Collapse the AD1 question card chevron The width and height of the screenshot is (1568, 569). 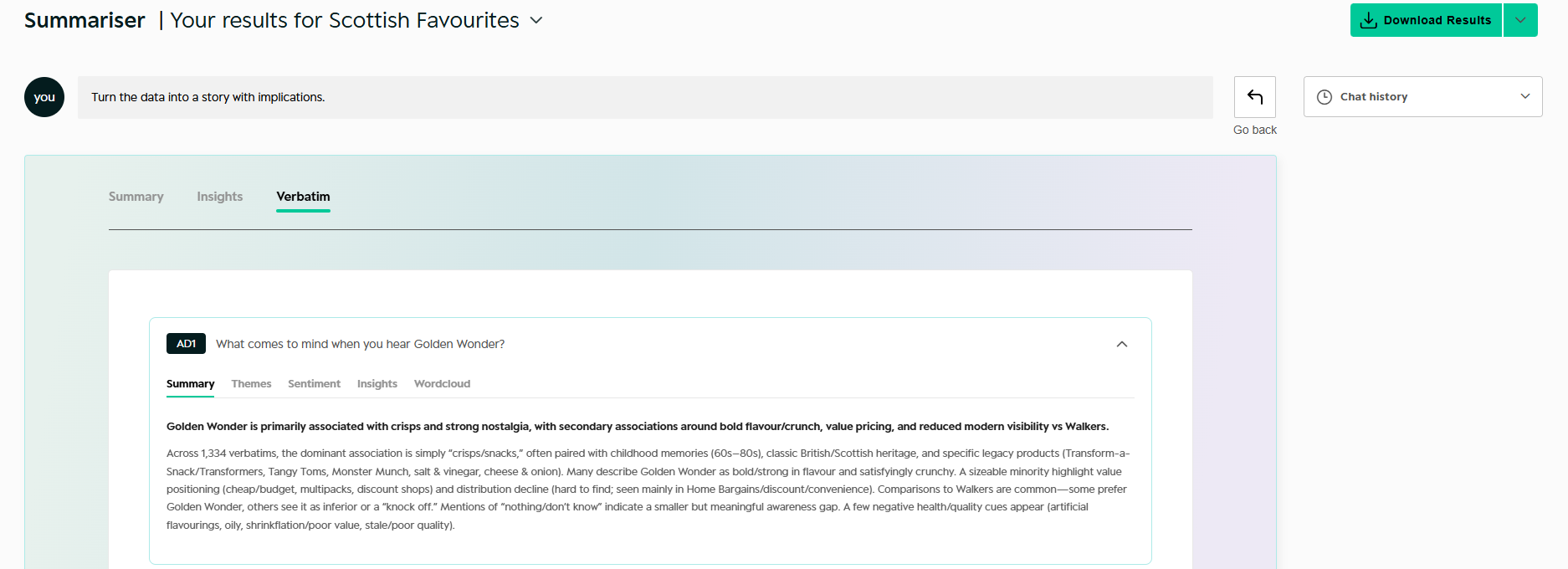click(x=1122, y=344)
